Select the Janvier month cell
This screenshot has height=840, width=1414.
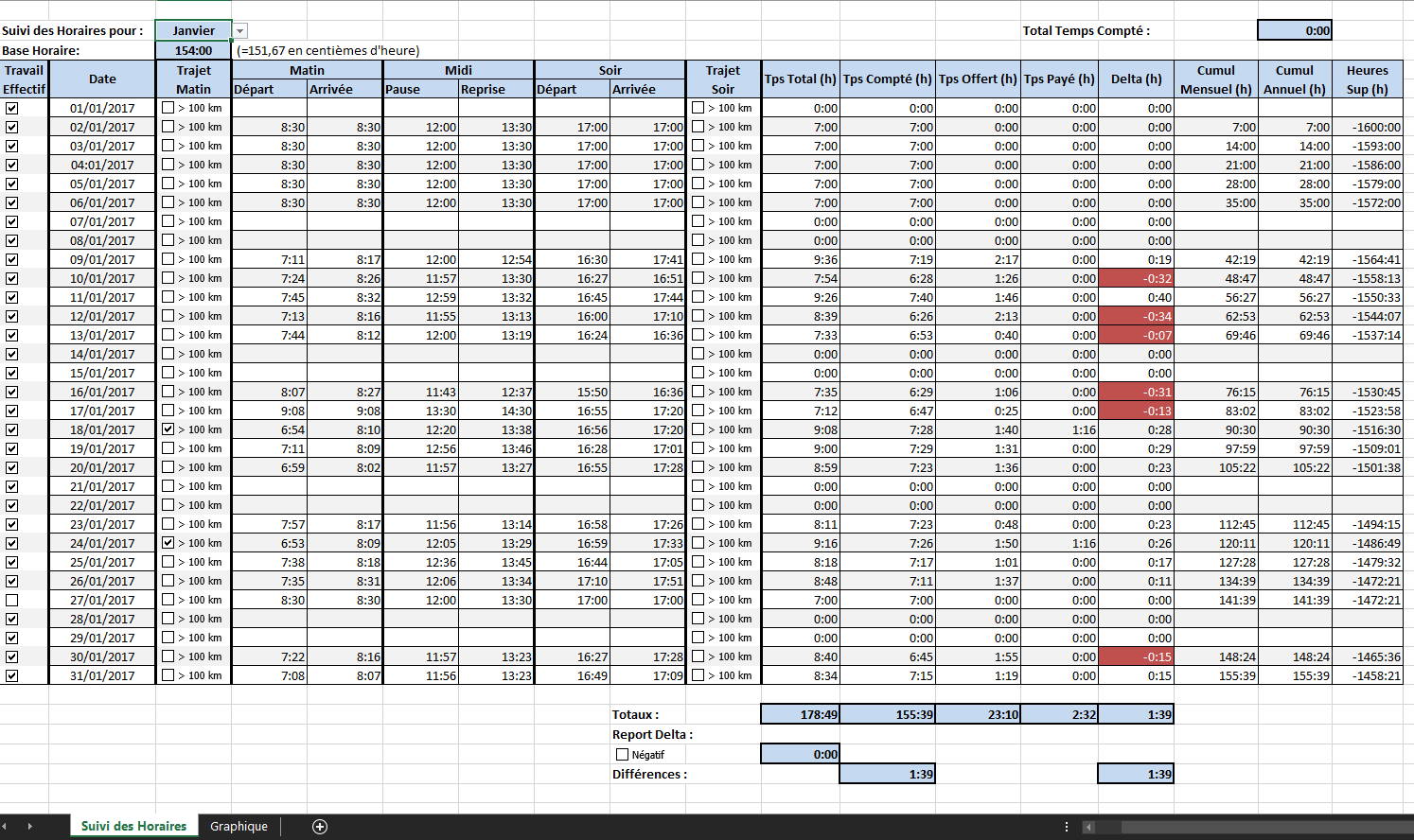(x=193, y=30)
